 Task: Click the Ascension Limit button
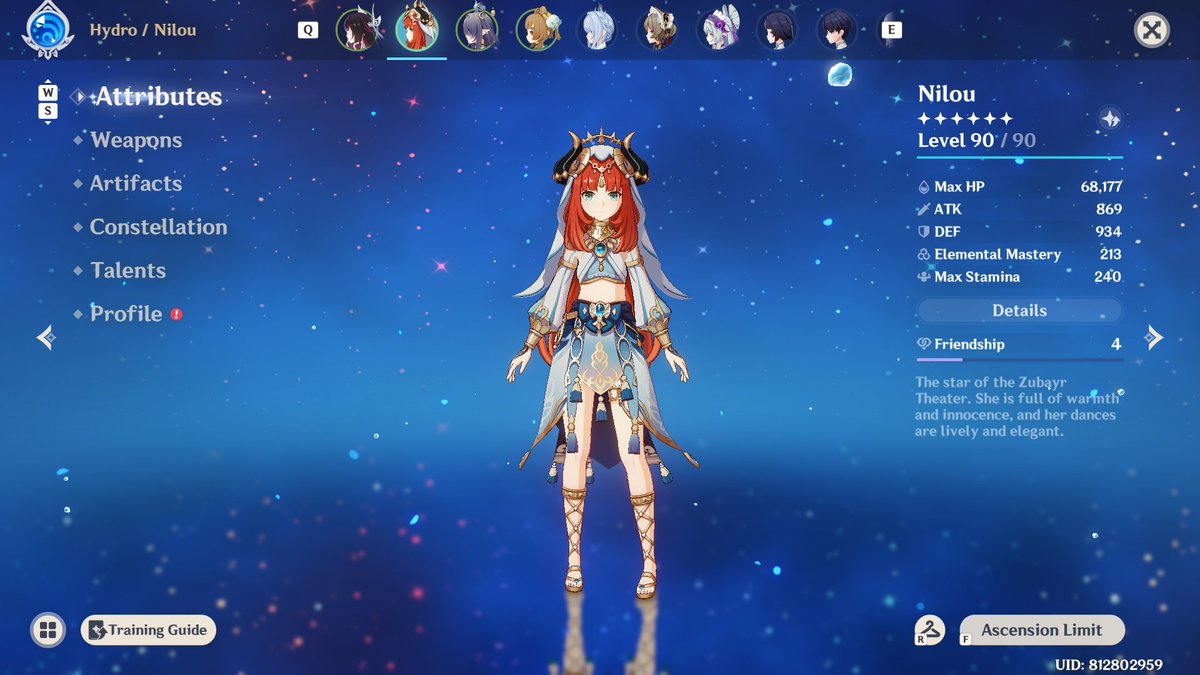coord(1041,630)
